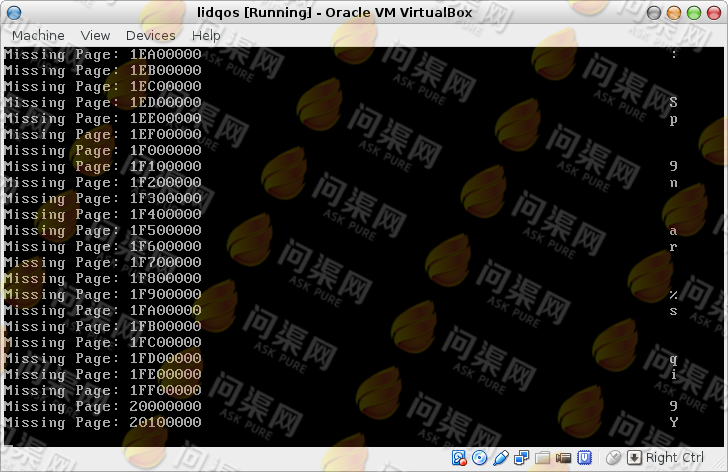Click the line 'Missing Page: 20100000'
This screenshot has height=472, width=728.
103,422
